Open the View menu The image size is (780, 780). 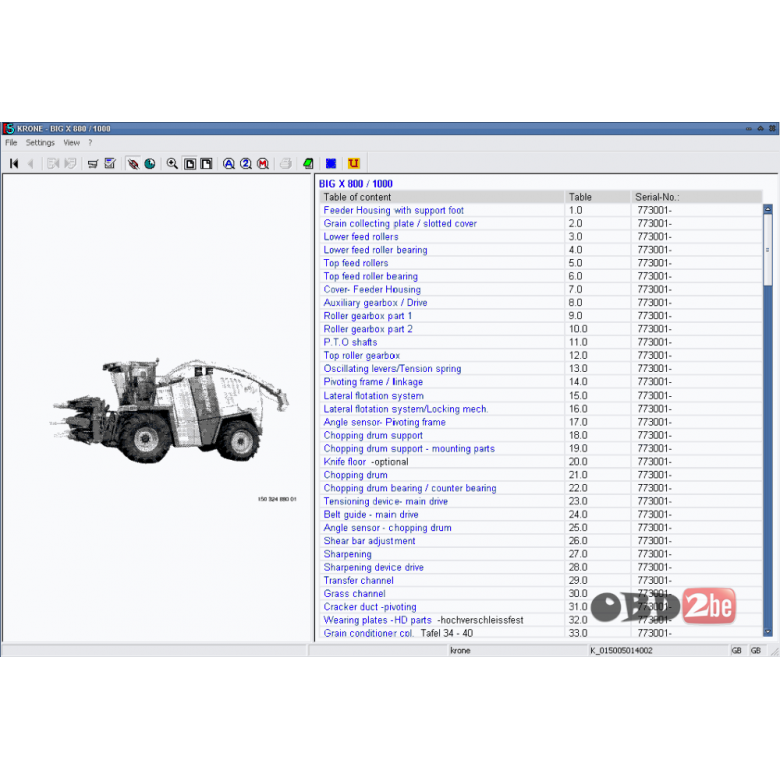point(71,143)
